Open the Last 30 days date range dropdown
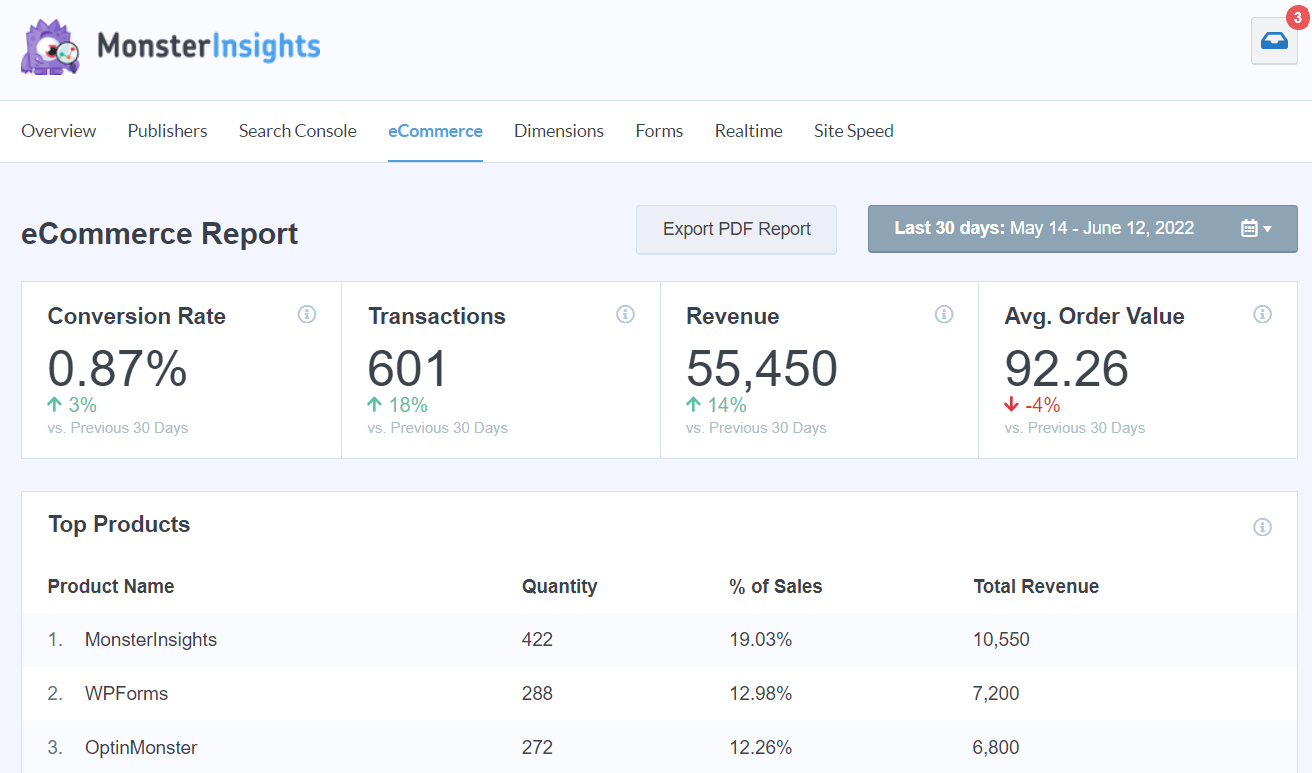Screen dimensions: 1312x773 [x=1082, y=228]
